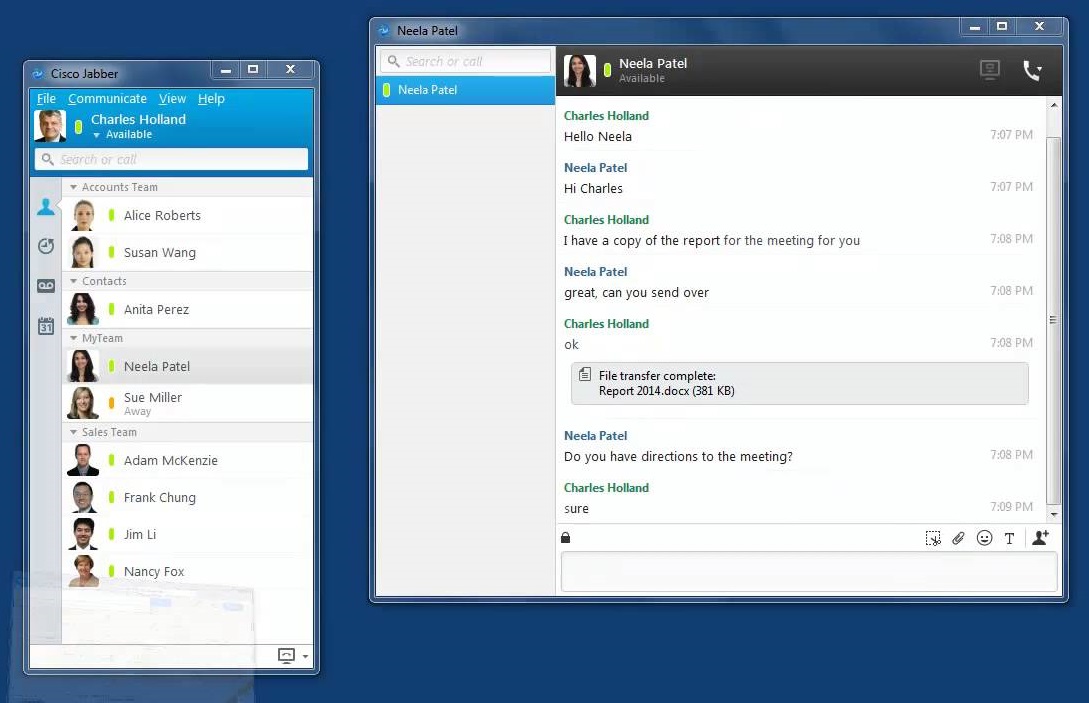Click the message "Hello Neela"
Screen dimensions: 1089x703
(x=598, y=137)
